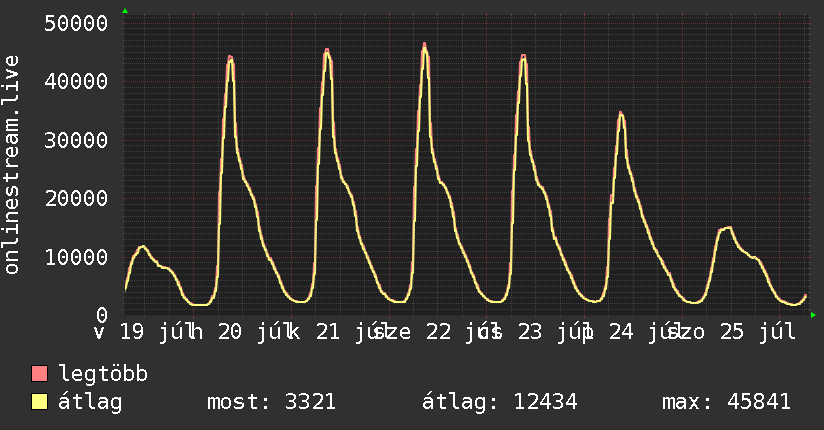Click the legtöbb legend label
824x430 pixels.
point(103,373)
